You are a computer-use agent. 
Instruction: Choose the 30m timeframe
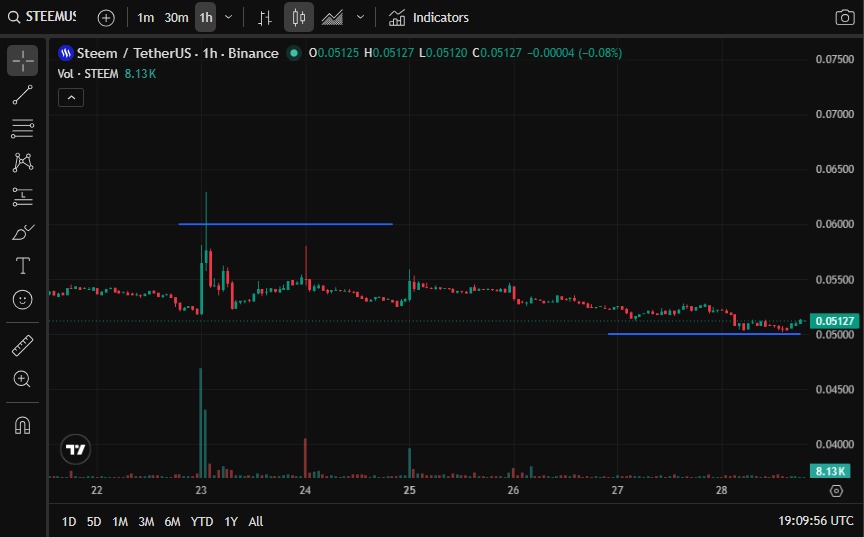(x=176, y=18)
